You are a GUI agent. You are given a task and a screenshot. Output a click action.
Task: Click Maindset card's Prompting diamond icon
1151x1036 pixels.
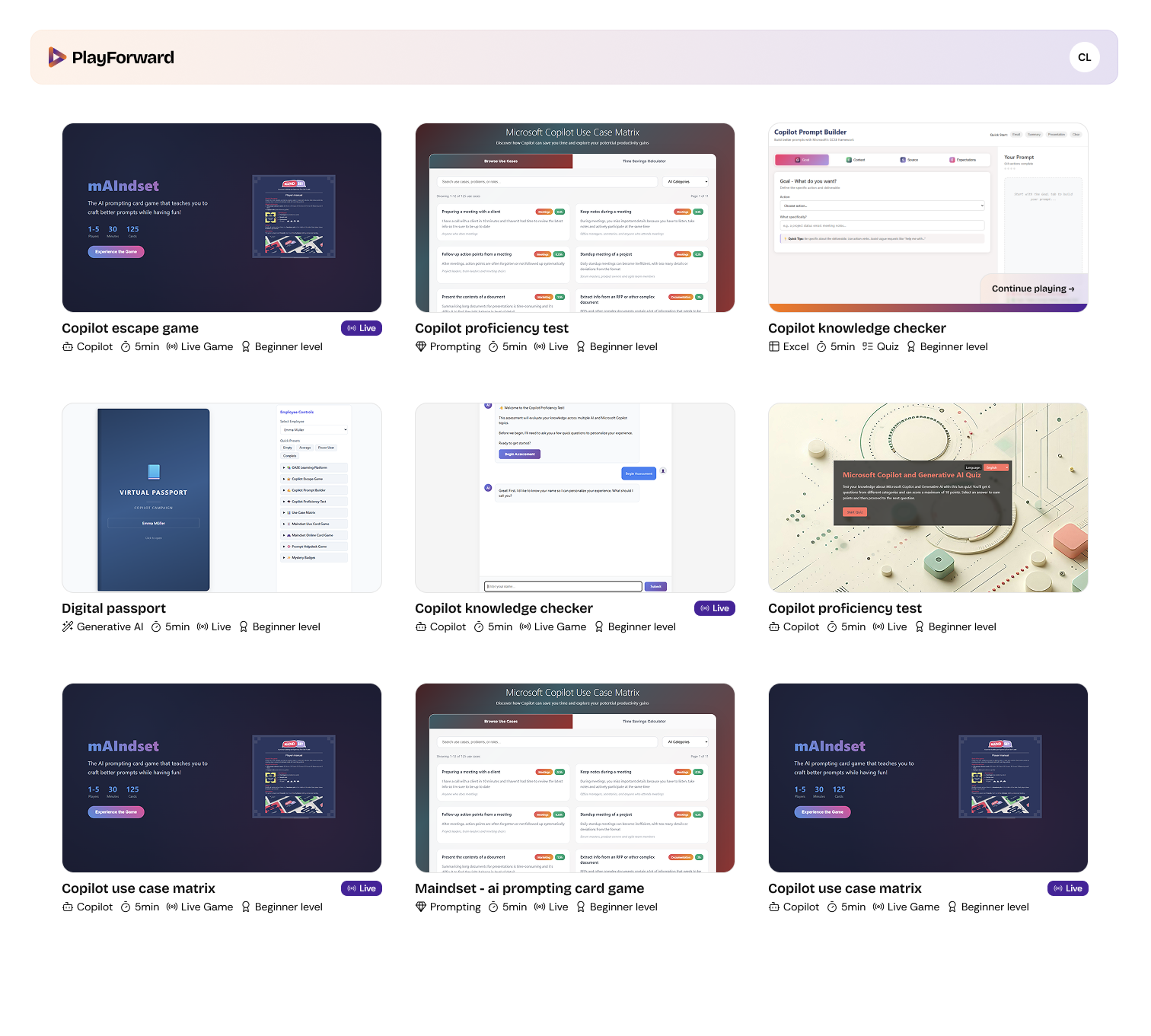(x=421, y=907)
